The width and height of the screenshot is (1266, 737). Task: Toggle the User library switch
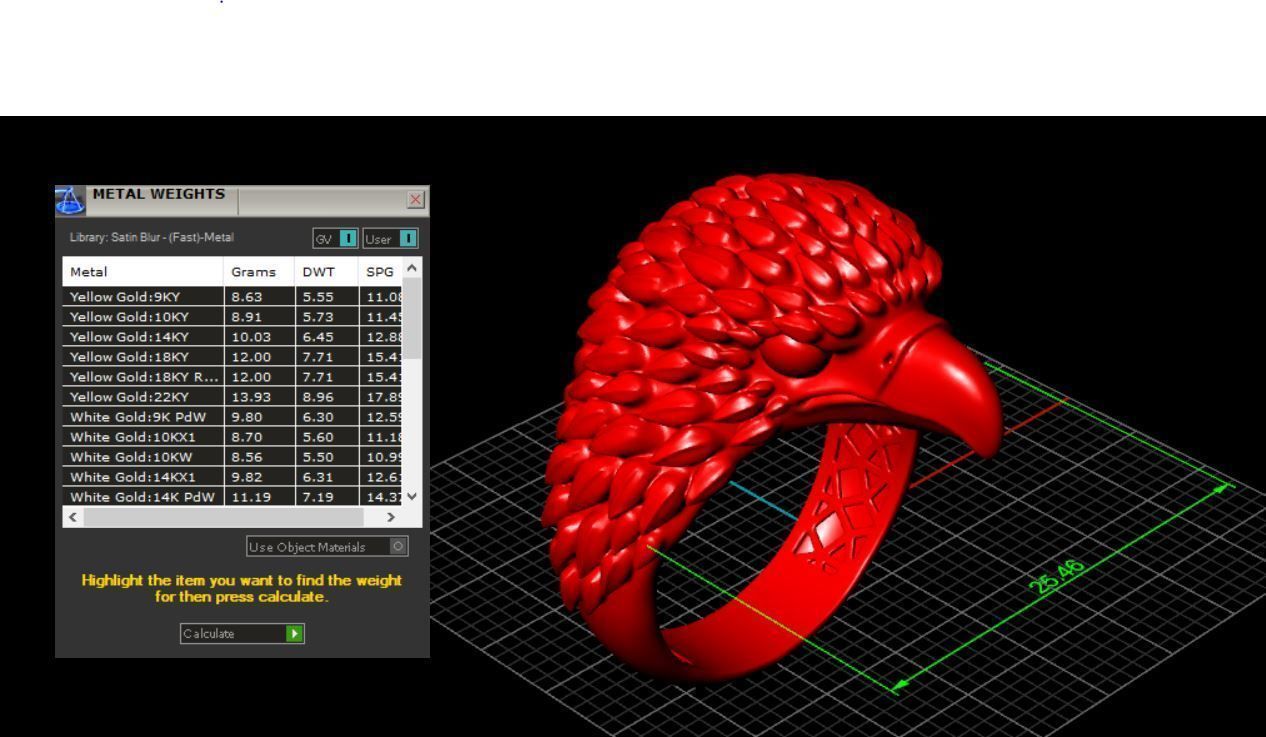(390, 238)
